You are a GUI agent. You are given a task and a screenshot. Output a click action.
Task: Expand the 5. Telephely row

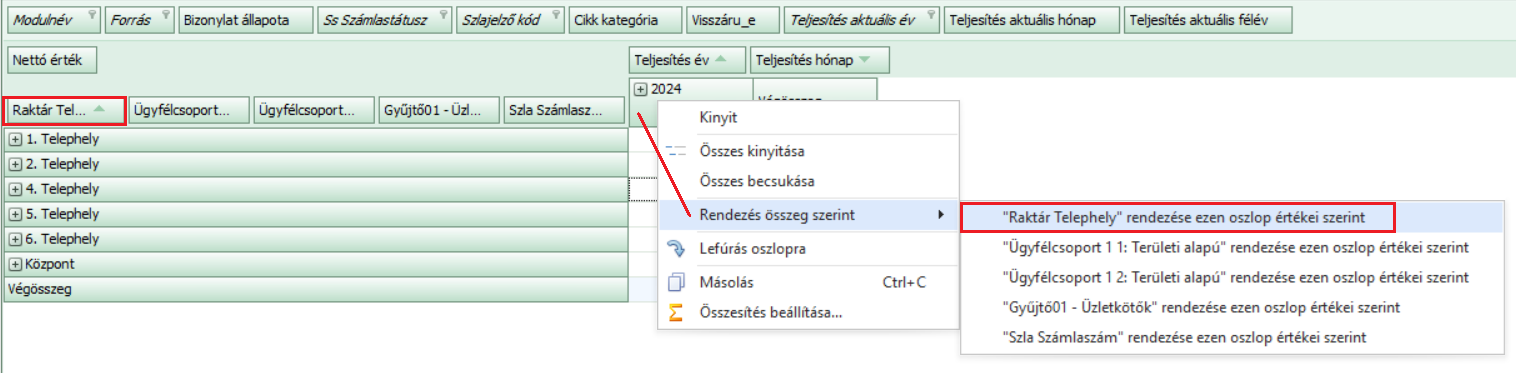coord(15,214)
